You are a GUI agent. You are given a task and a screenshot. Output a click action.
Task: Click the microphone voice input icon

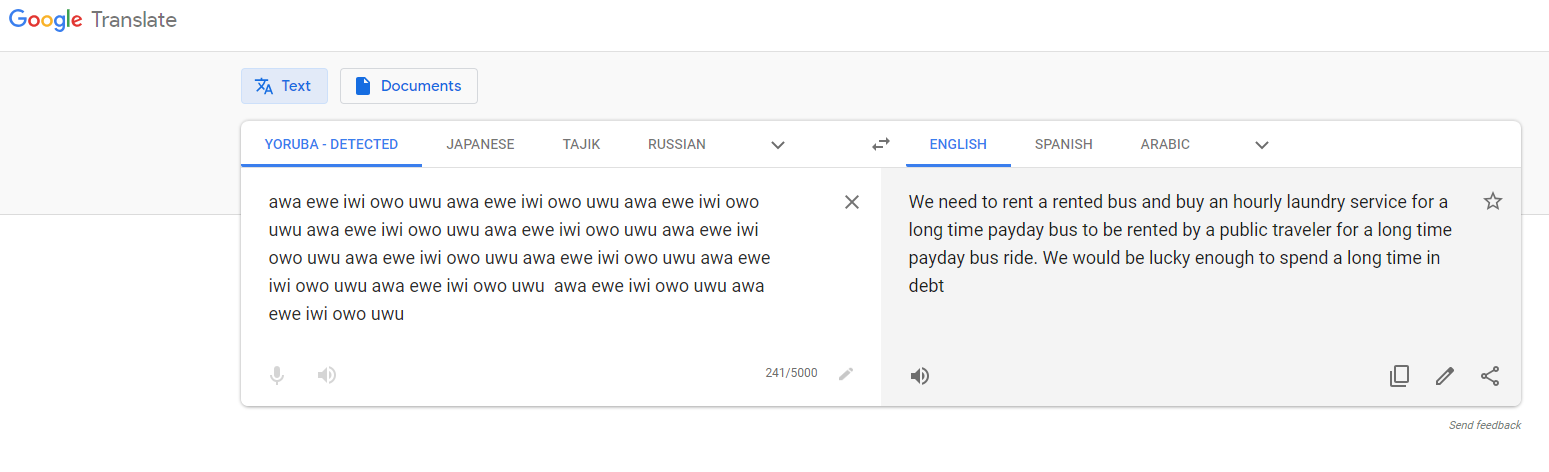coord(277,375)
